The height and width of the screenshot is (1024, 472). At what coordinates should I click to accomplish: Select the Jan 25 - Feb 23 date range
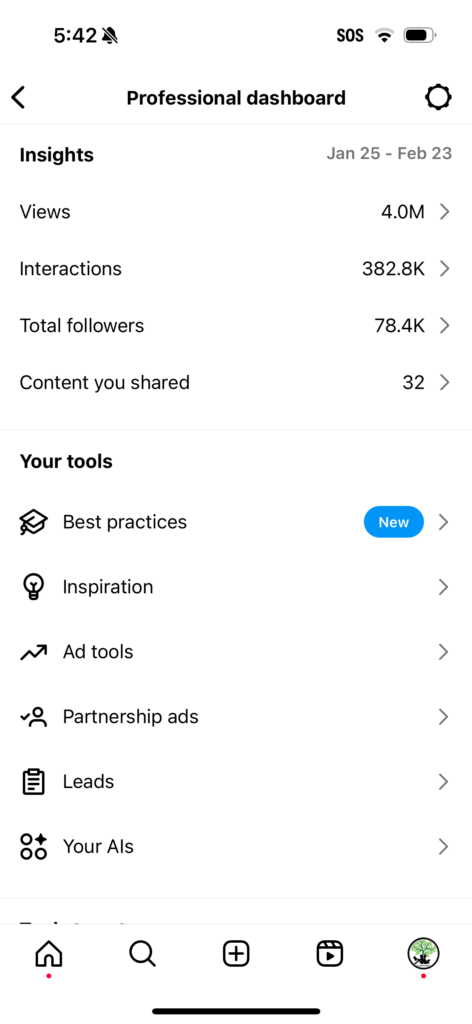(x=389, y=153)
